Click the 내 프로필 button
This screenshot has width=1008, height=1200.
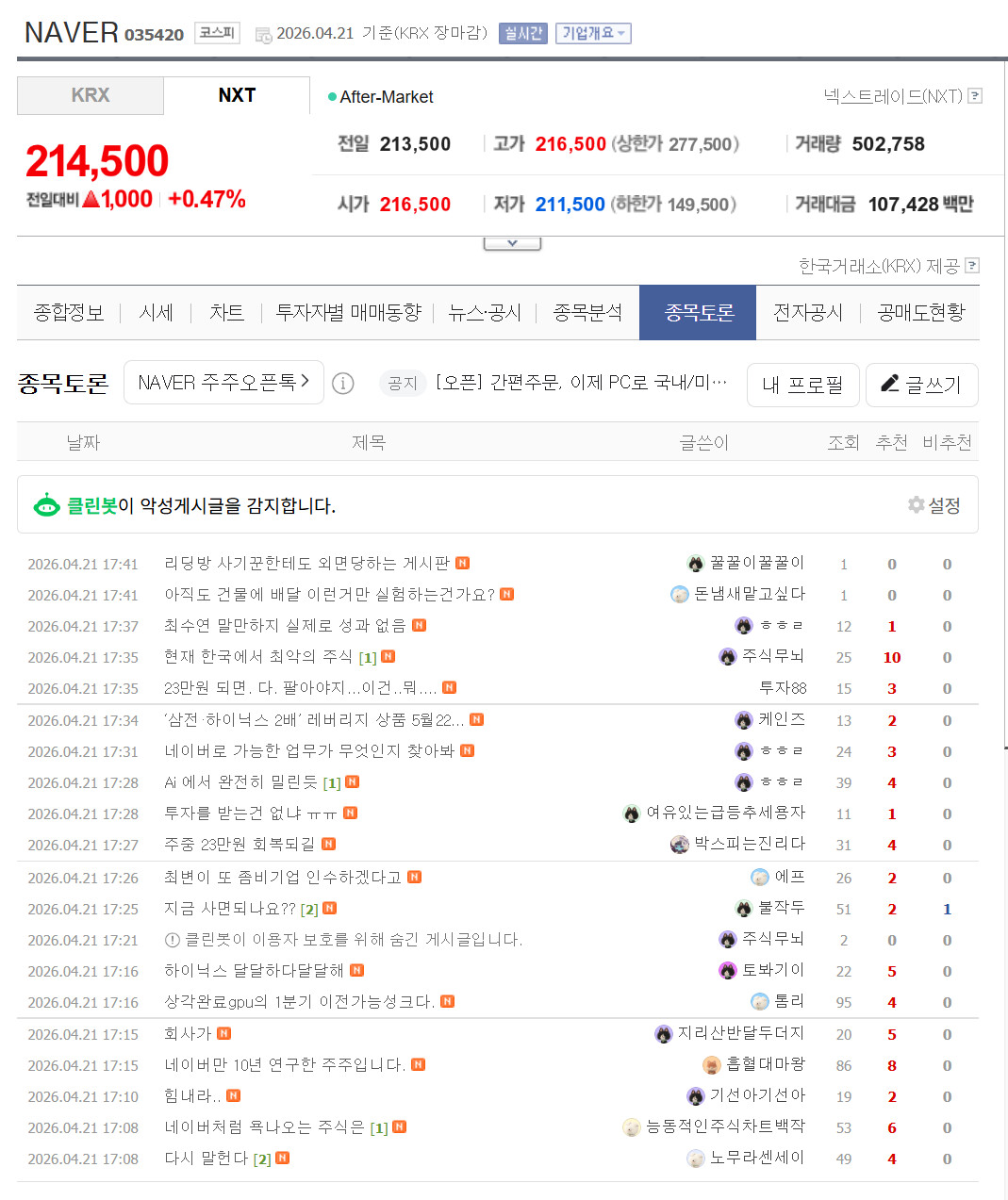[802, 385]
